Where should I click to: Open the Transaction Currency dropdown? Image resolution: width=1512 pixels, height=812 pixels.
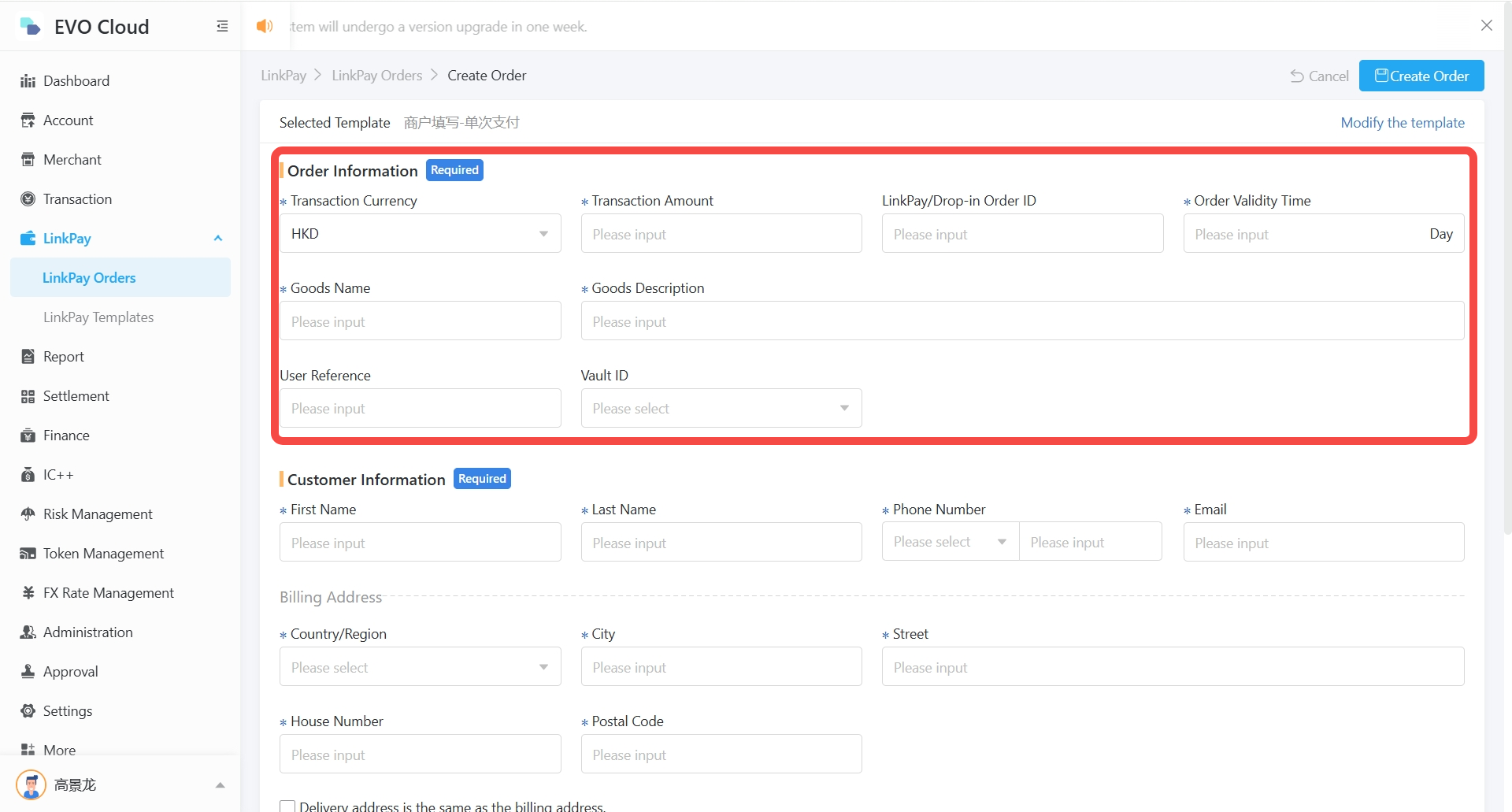tap(420, 234)
